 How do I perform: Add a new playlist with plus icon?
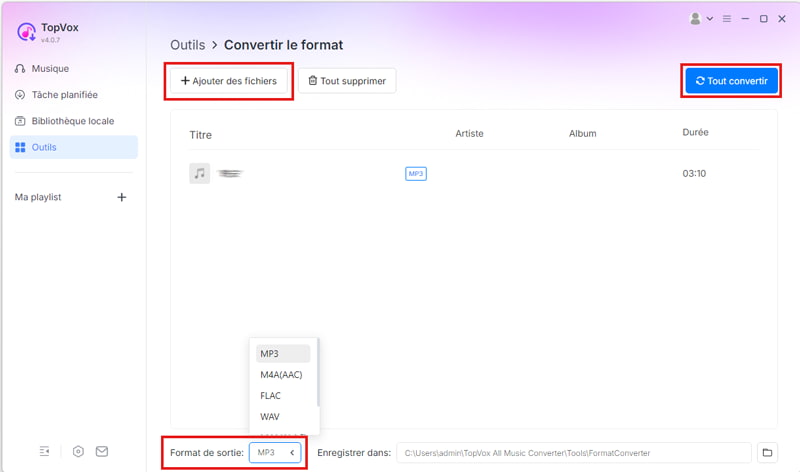click(x=121, y=197)
